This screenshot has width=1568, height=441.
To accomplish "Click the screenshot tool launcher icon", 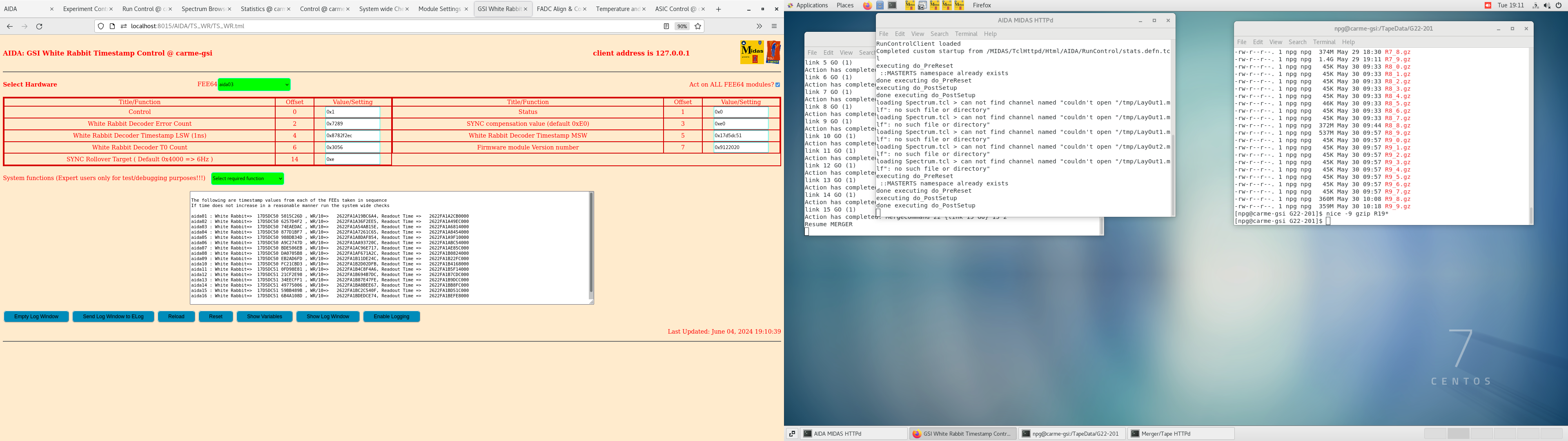I will coord(922,5).
